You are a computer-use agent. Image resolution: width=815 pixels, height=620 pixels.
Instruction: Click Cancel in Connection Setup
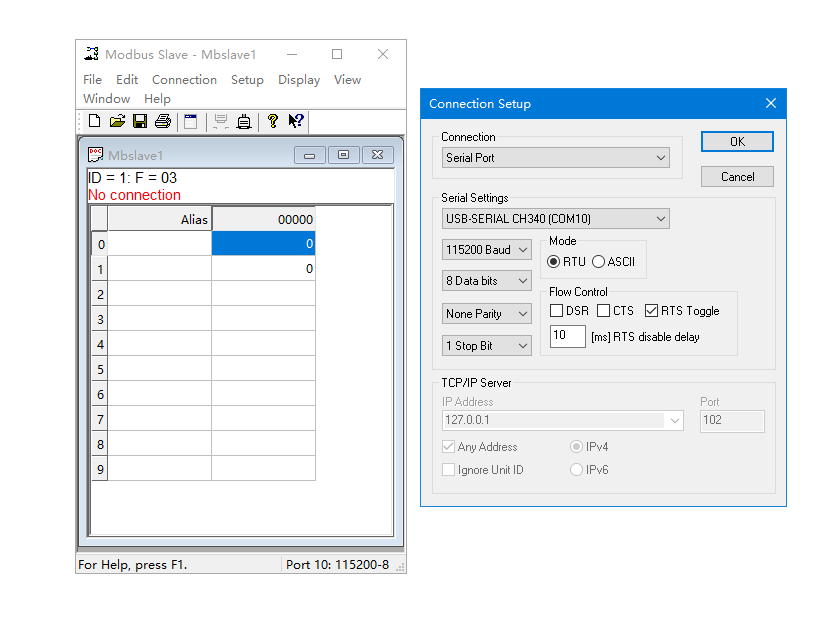coord(737,177)
